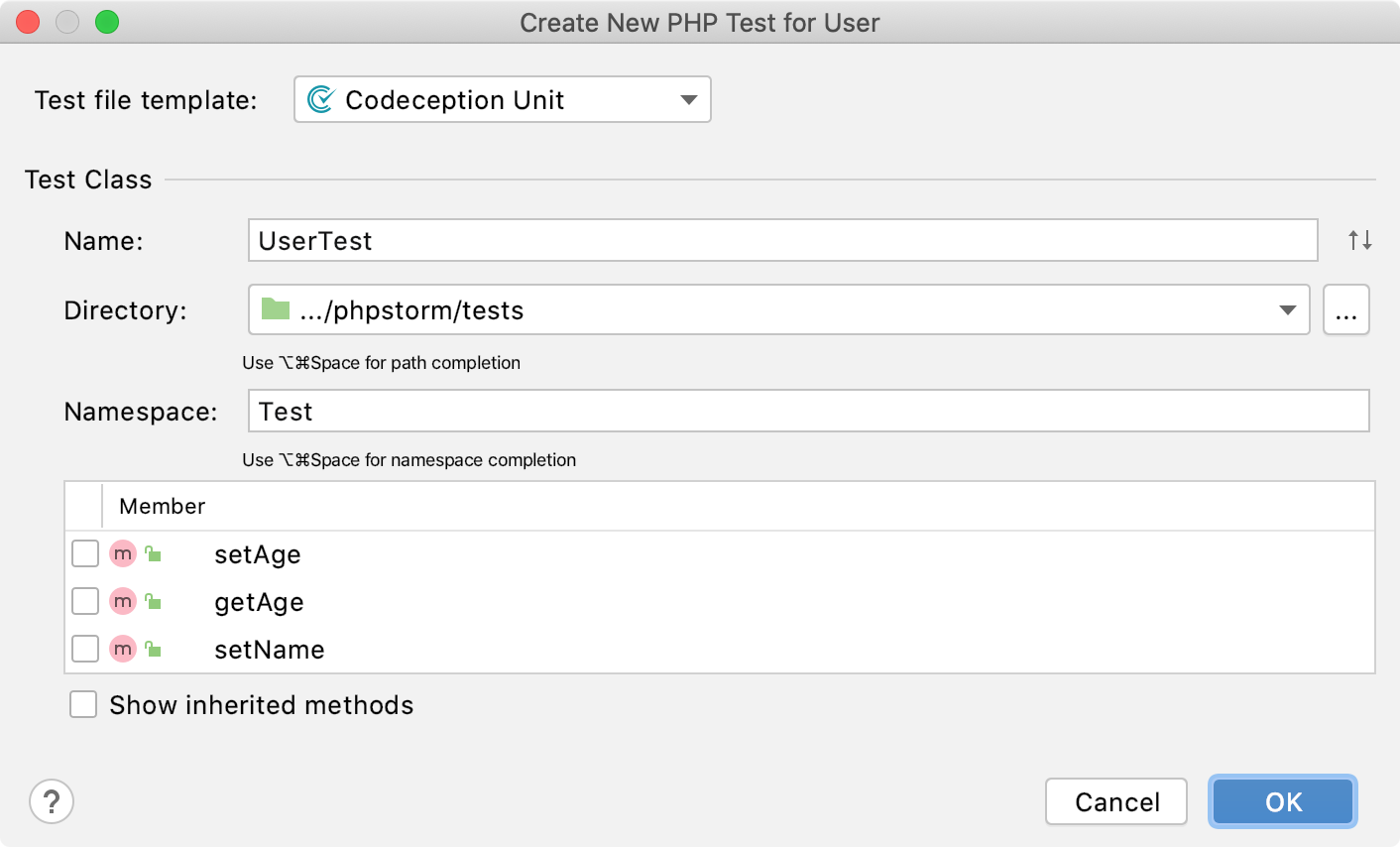Click the green lock icon beside setAge
1400x847 pixels.
(151, 553)
